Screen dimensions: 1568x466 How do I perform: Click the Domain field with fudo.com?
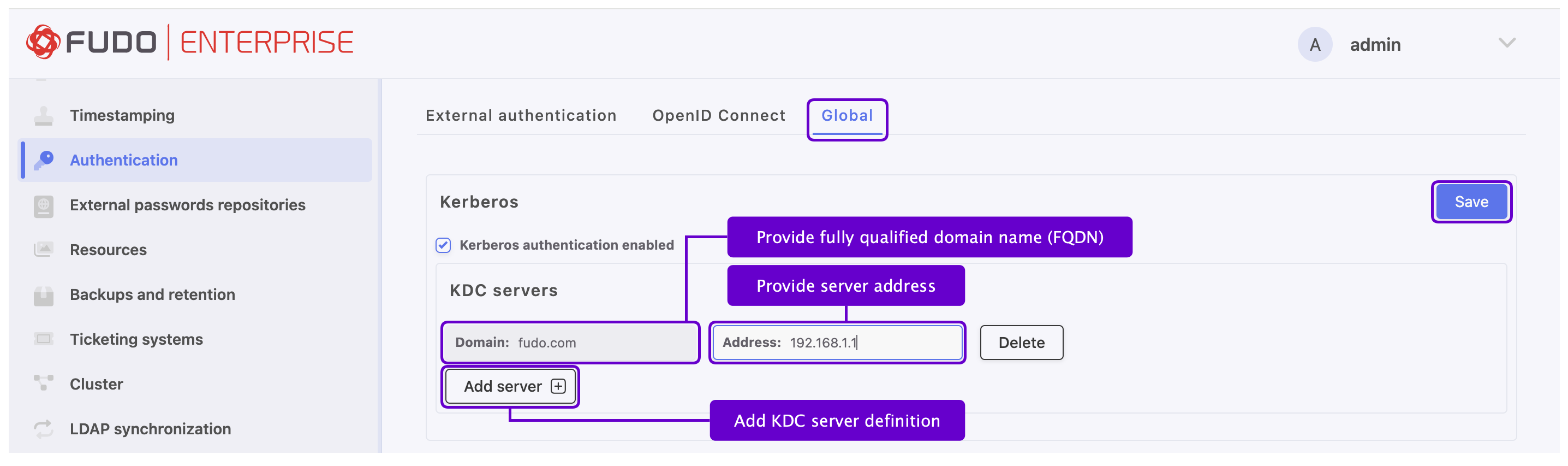(570, 343)
